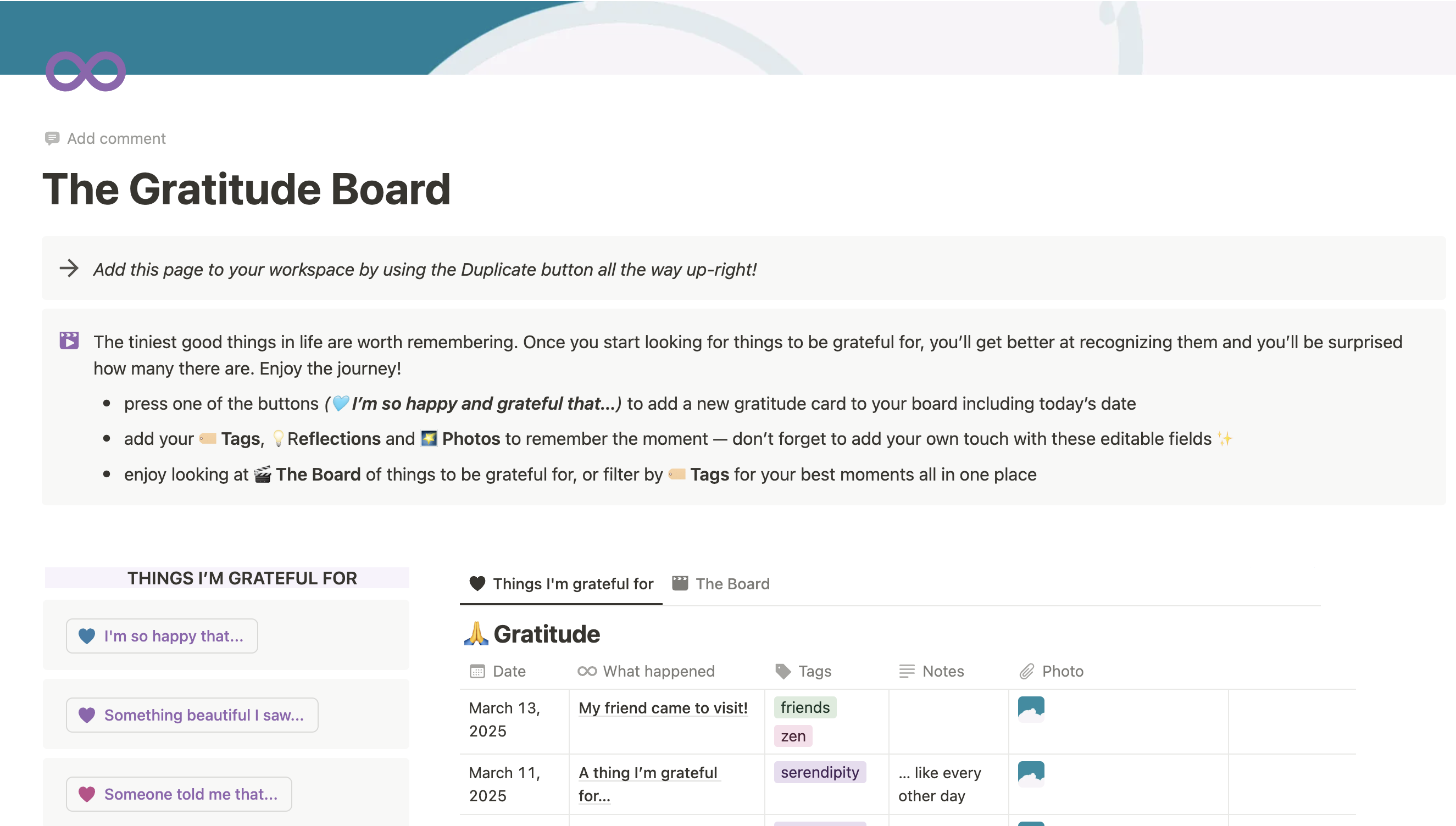Image resolution: width=1456 pixels, height=826 pixels.
Task: Click the infinity icon beside What happened
Action: tap(587, 672)
